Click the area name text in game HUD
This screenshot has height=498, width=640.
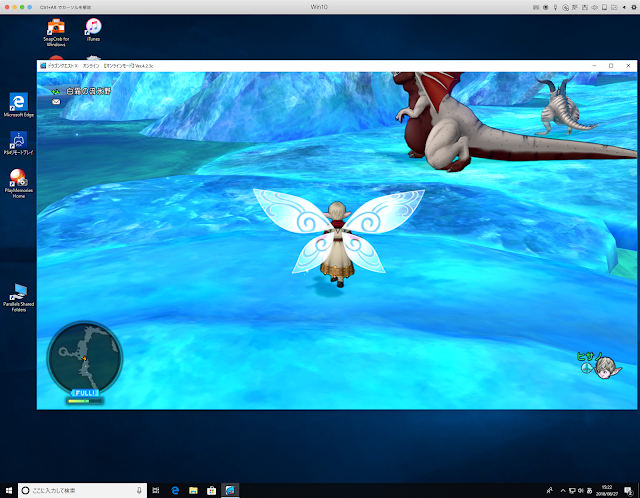pyautogui.click(x=88, y=91)
